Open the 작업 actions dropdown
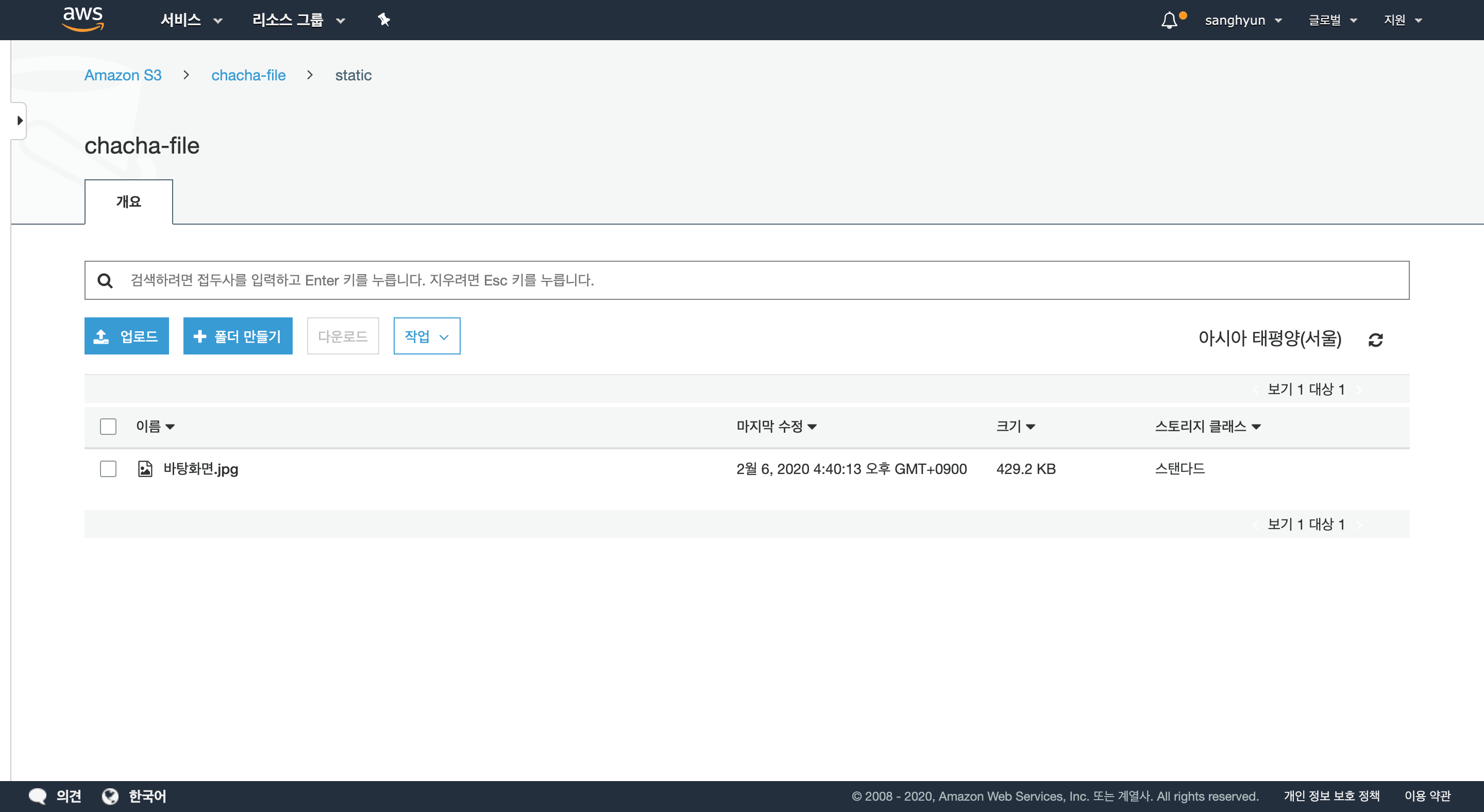This screenshot has width=1484, height=812. 426,336
